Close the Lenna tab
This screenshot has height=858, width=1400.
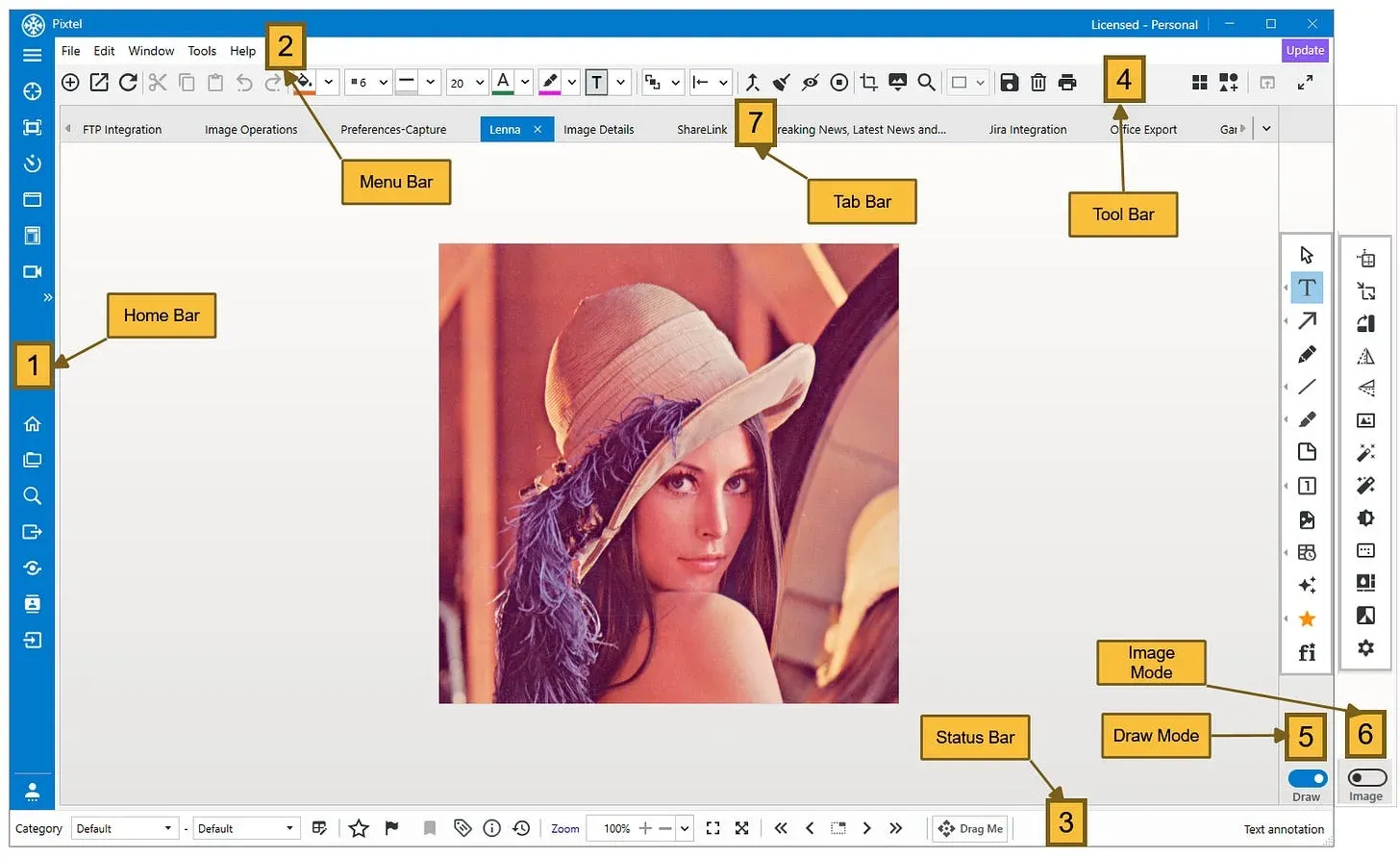click(537, 130)
